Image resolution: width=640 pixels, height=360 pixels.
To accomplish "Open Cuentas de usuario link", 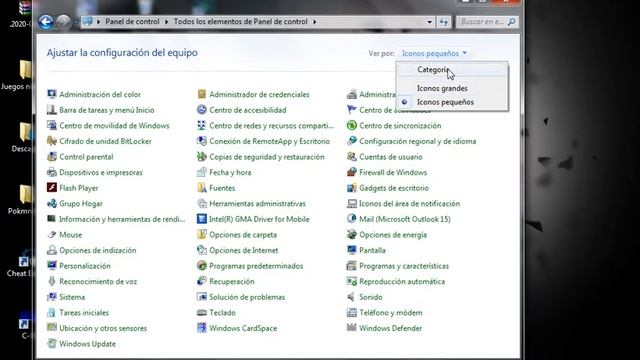I will (x=391, y=157).
